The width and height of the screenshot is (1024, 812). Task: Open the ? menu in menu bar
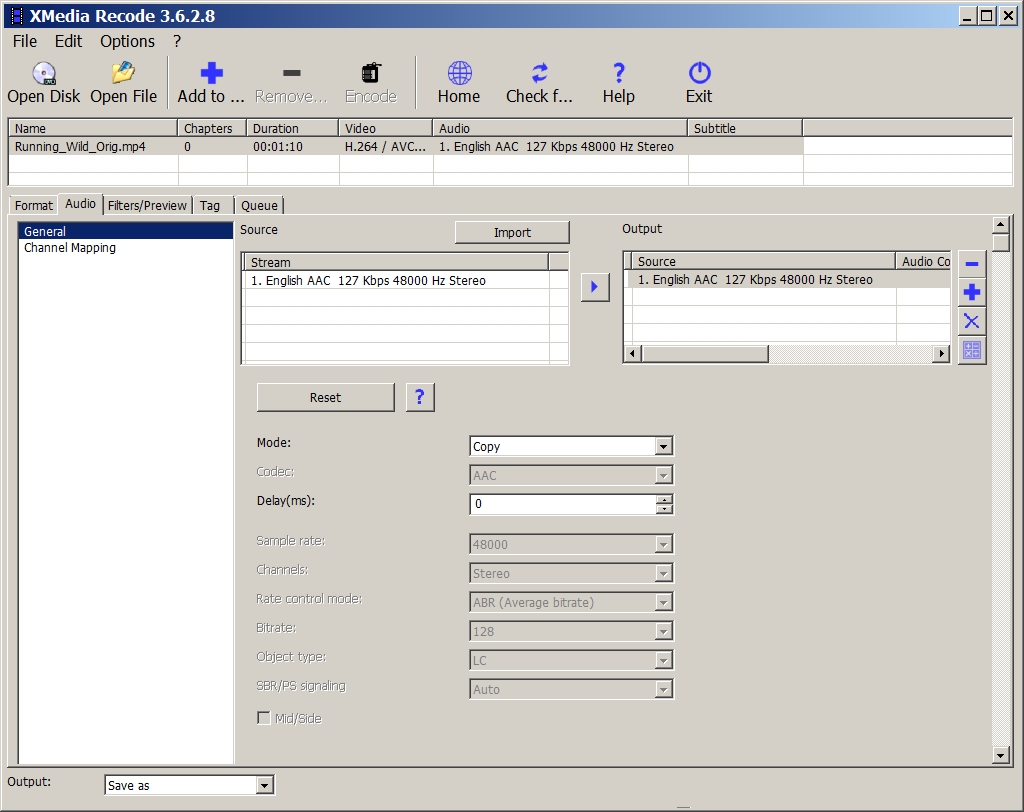point(177,41)
